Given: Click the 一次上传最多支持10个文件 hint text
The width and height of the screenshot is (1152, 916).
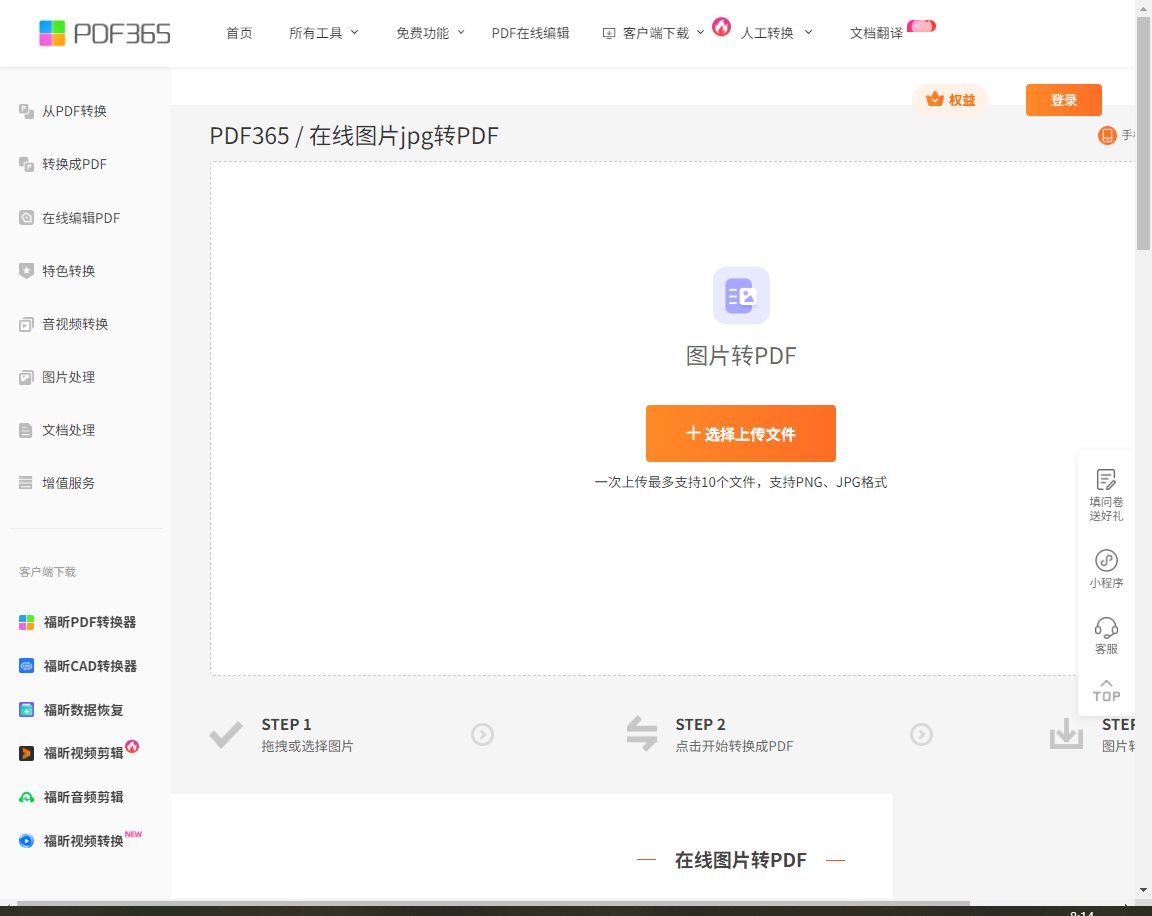Looking at the screenshot, I should tap(741, 482).
